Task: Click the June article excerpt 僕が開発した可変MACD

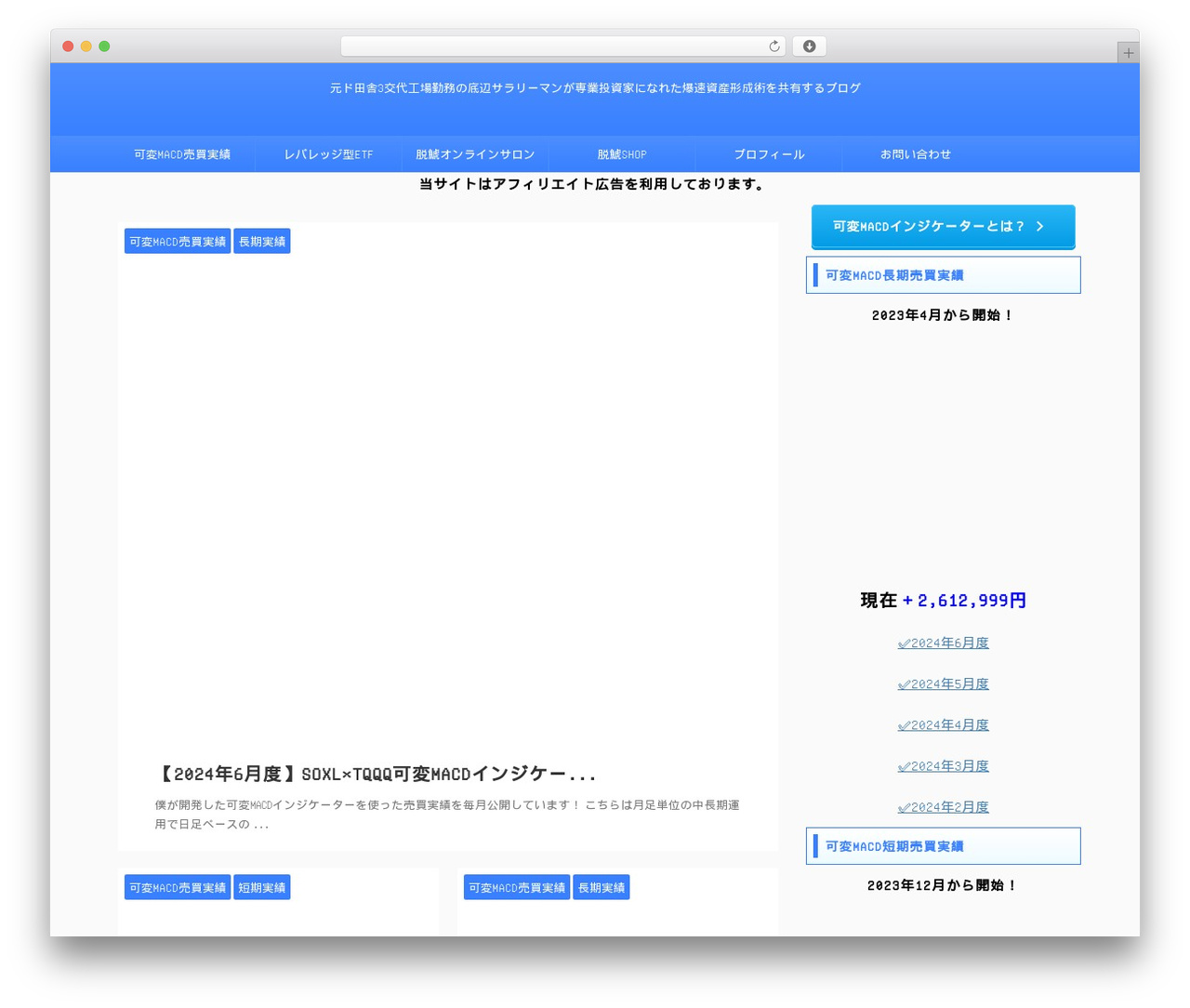Action: [x=447, y=815]
